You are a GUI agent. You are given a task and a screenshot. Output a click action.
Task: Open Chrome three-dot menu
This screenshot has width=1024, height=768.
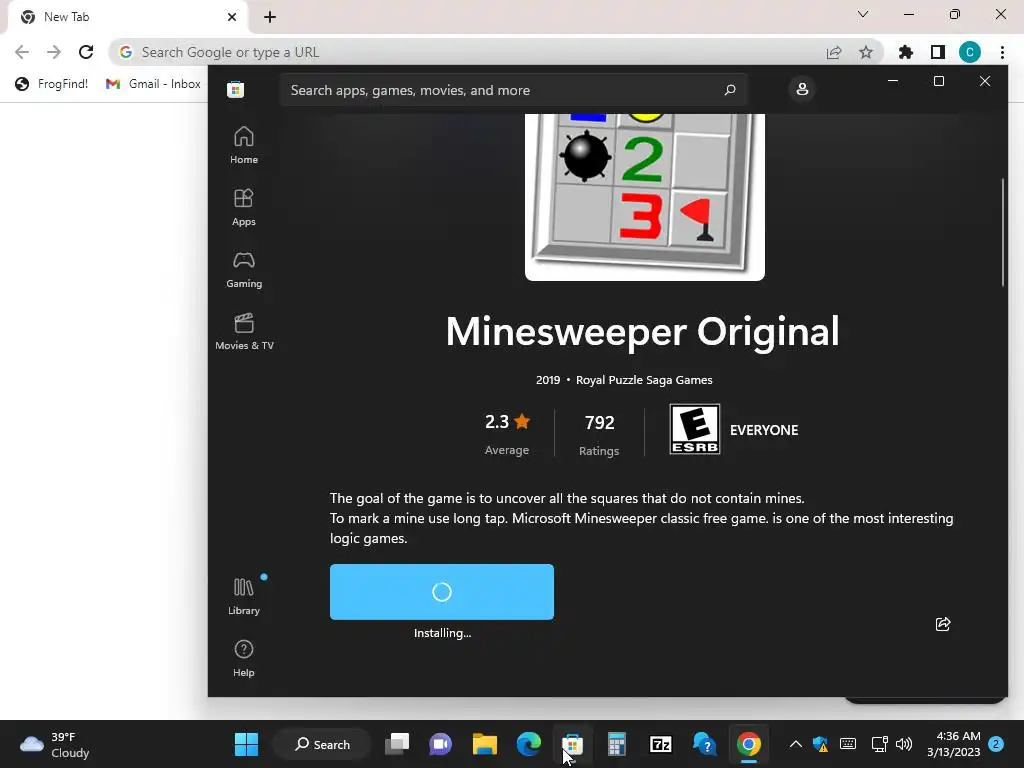pos(1002,52)
